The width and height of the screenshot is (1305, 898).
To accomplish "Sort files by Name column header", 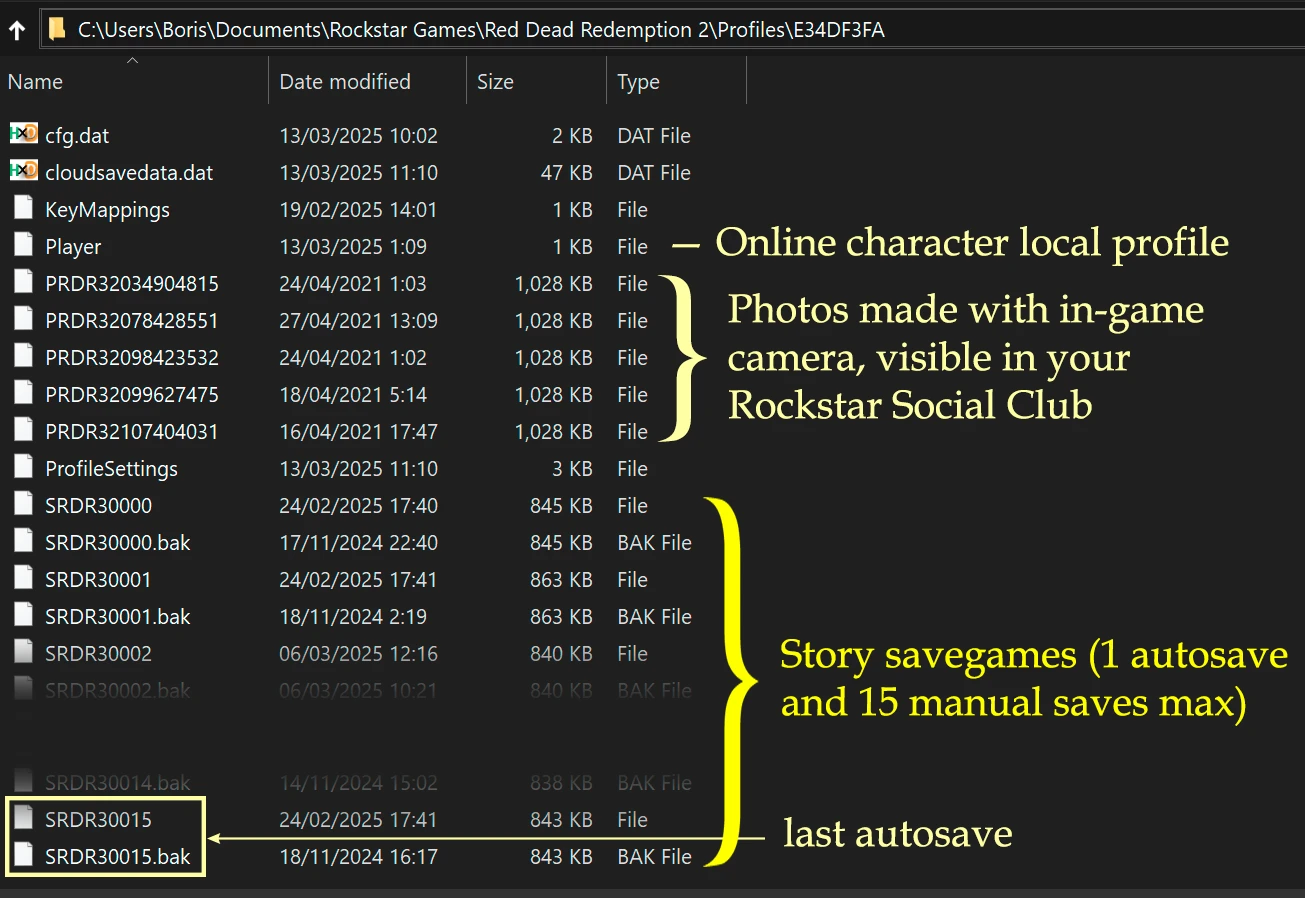I will coord(35,82).
